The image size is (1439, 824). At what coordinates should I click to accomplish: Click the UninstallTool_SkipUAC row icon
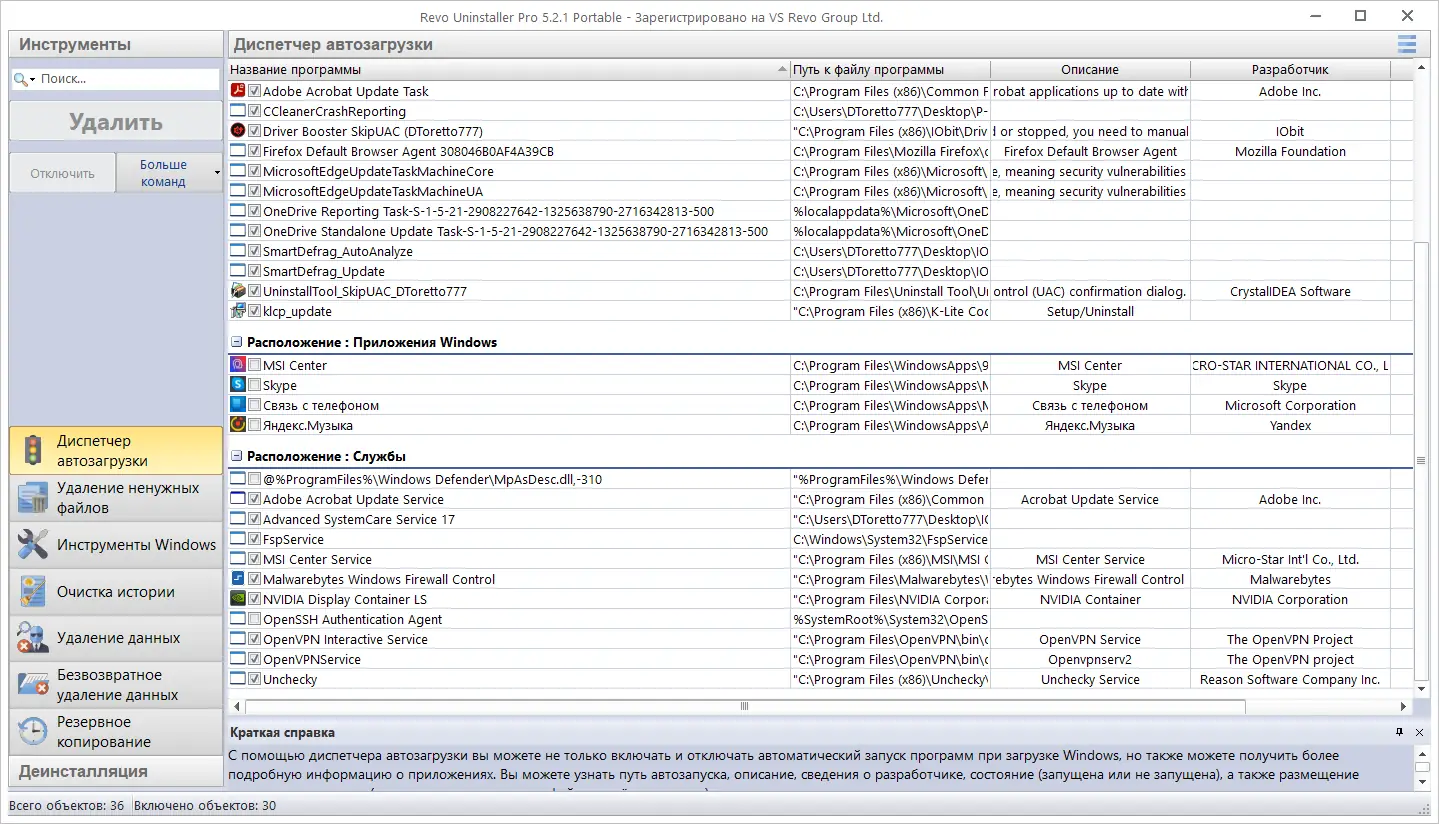(x=238, y=291)
